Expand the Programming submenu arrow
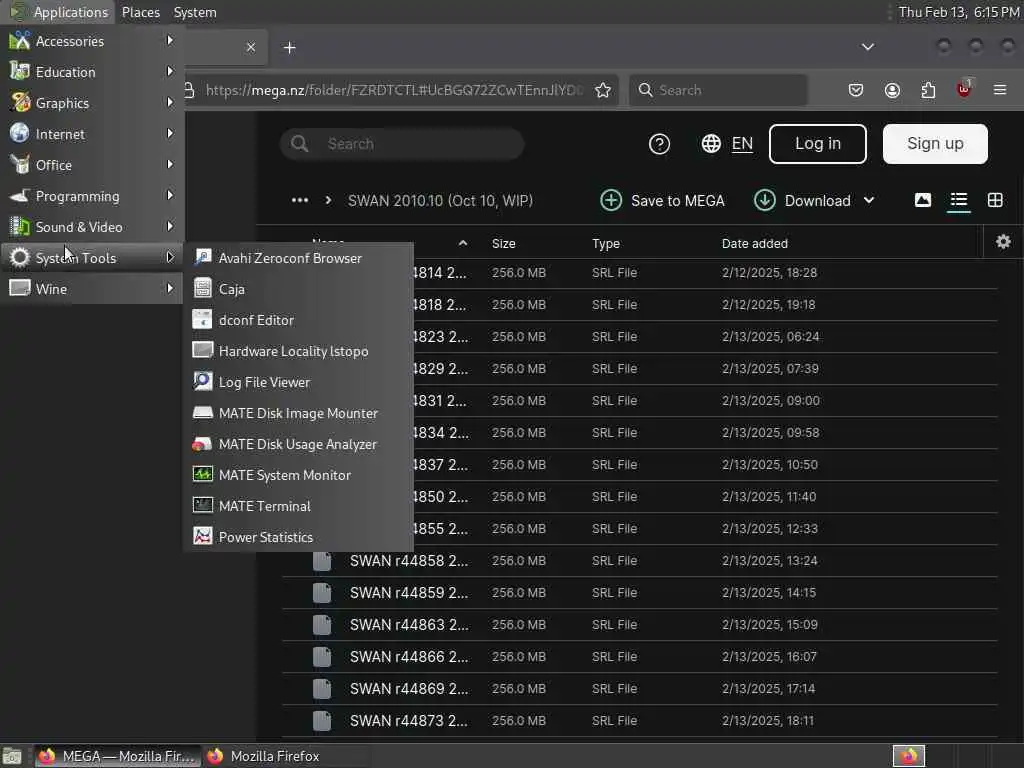 170,195
